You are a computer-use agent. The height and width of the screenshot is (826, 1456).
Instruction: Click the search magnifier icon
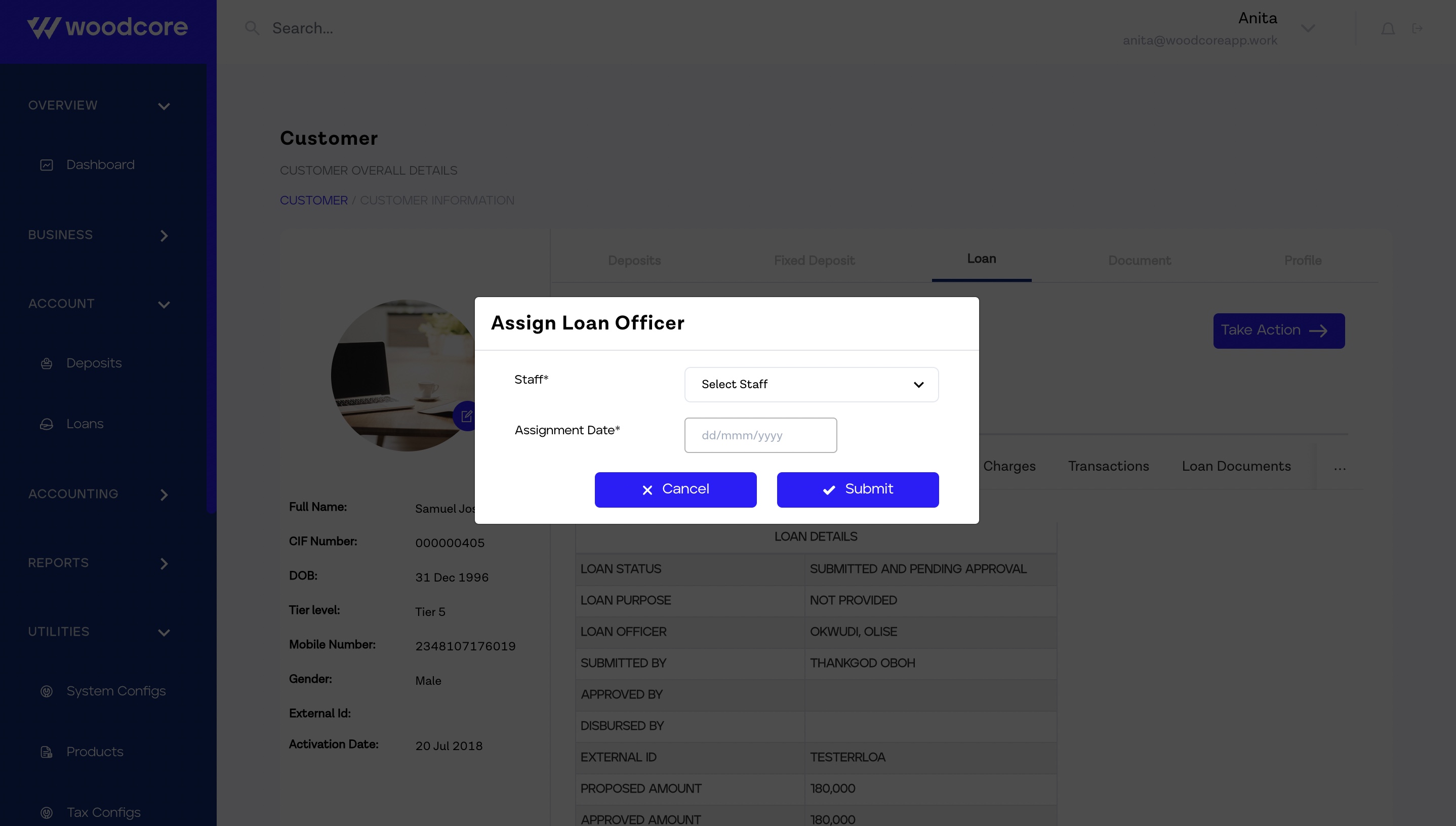pos(252,28)
